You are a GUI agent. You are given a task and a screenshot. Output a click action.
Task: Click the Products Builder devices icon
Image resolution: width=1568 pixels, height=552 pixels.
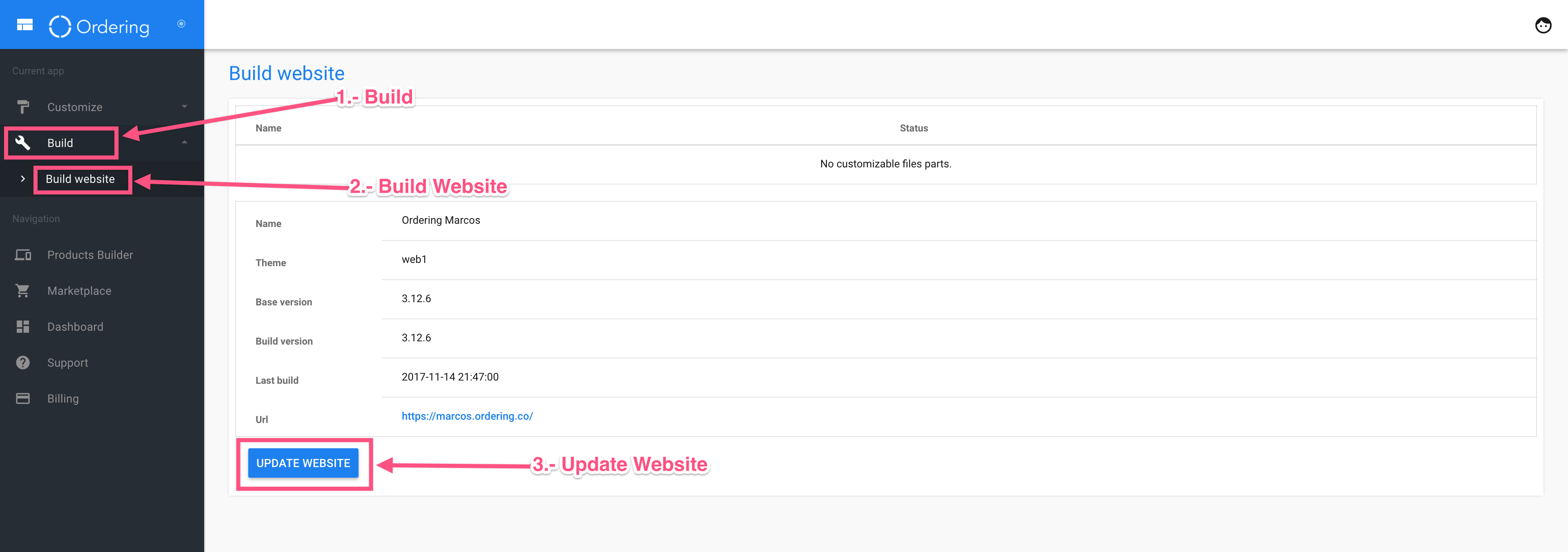23,255
